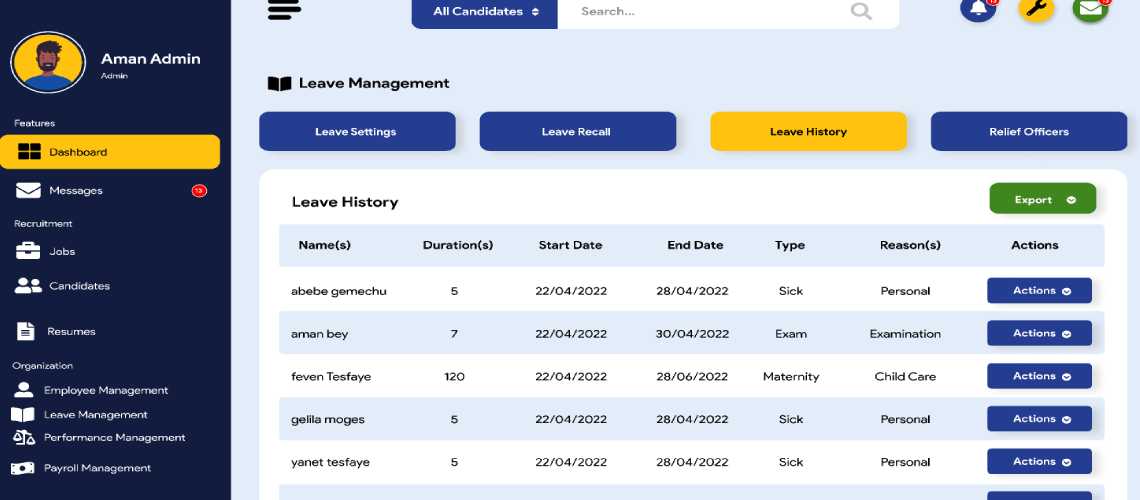Screen dimensions: 1140x500
Task: Click the Jobs briefcase icon in sidebar
Action: coord(28,251)
